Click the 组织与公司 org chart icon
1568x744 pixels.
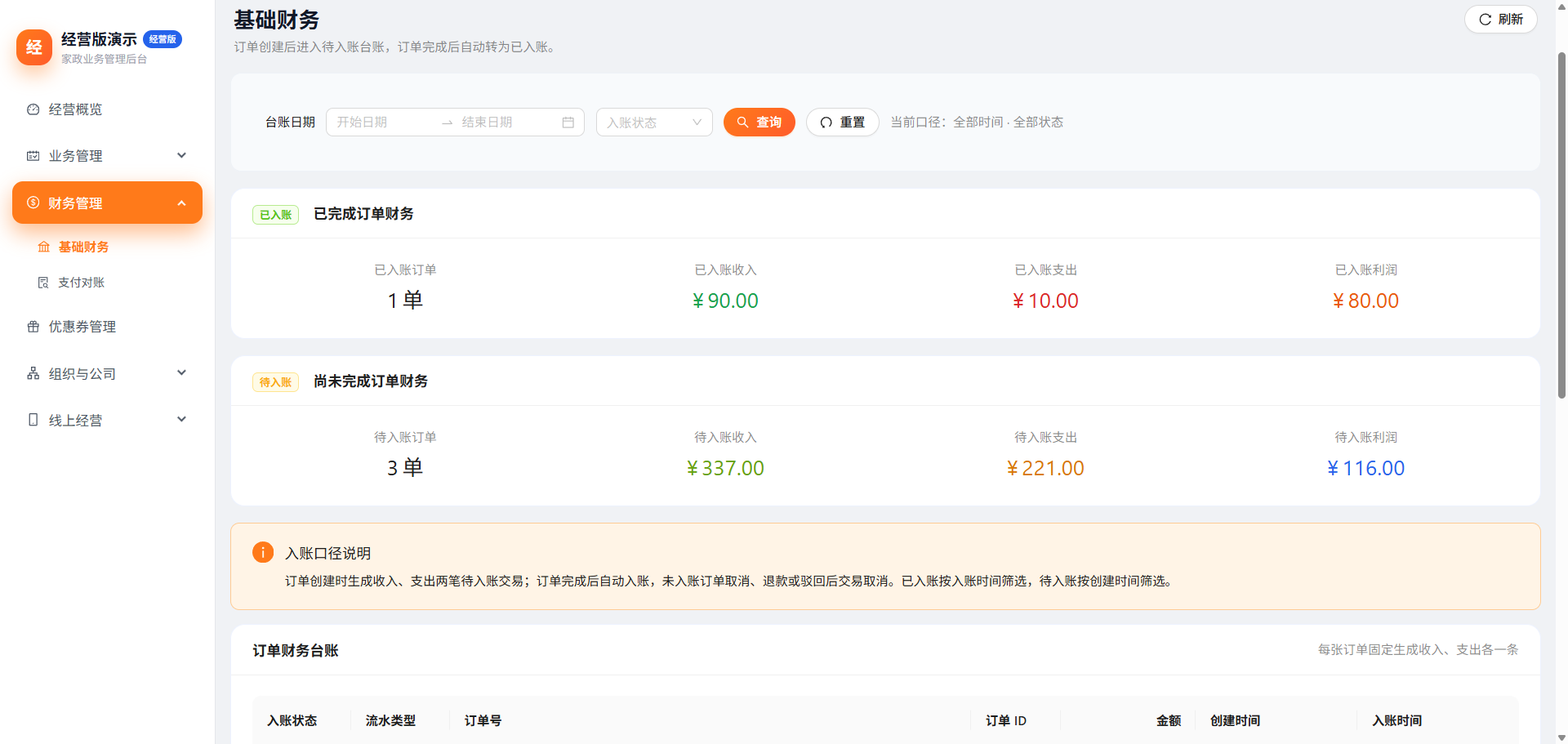point(33,373)
